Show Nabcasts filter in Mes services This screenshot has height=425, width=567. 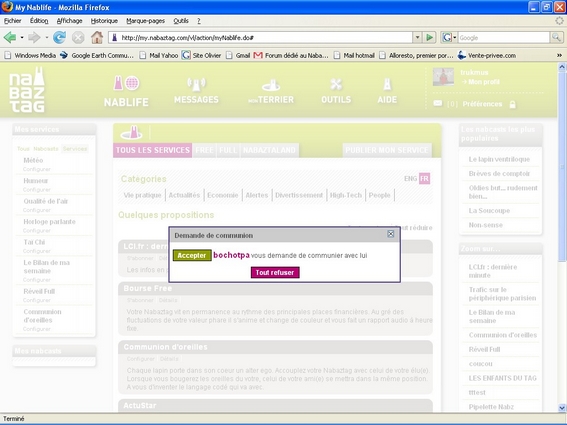tap(46, 149)
